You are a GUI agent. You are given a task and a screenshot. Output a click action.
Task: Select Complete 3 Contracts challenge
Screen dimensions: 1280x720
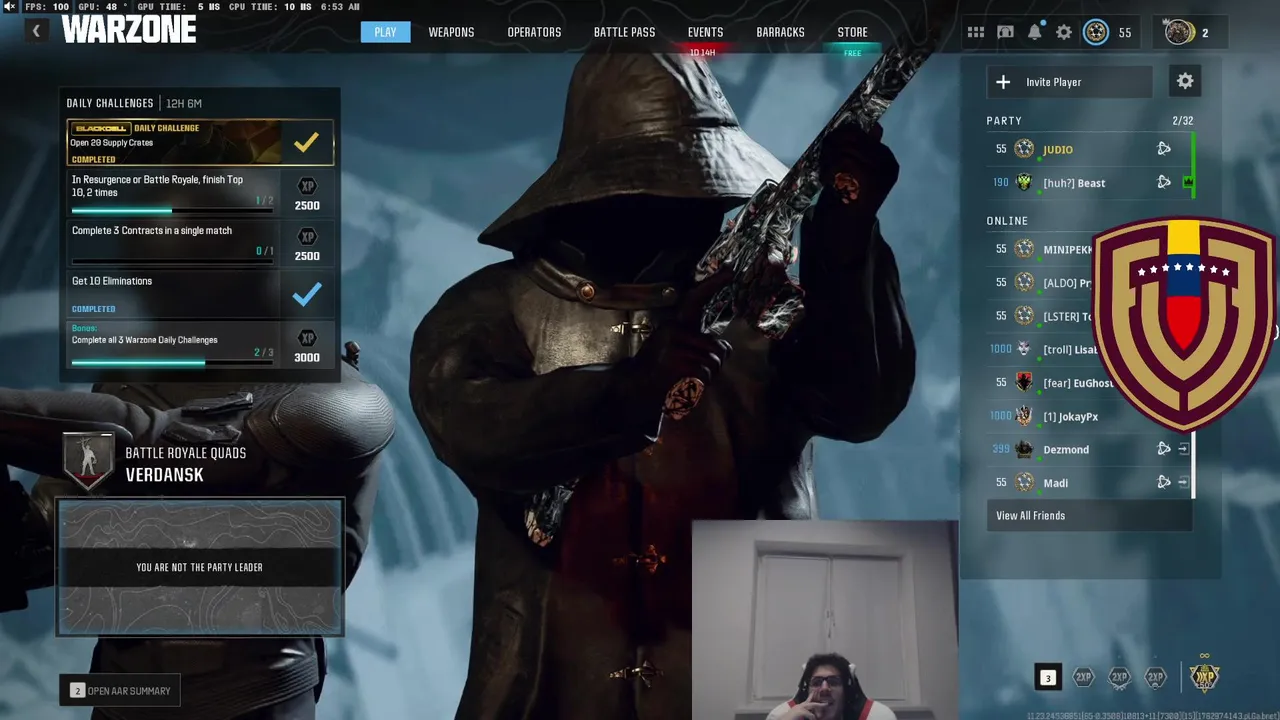click(x=200, y=243)
